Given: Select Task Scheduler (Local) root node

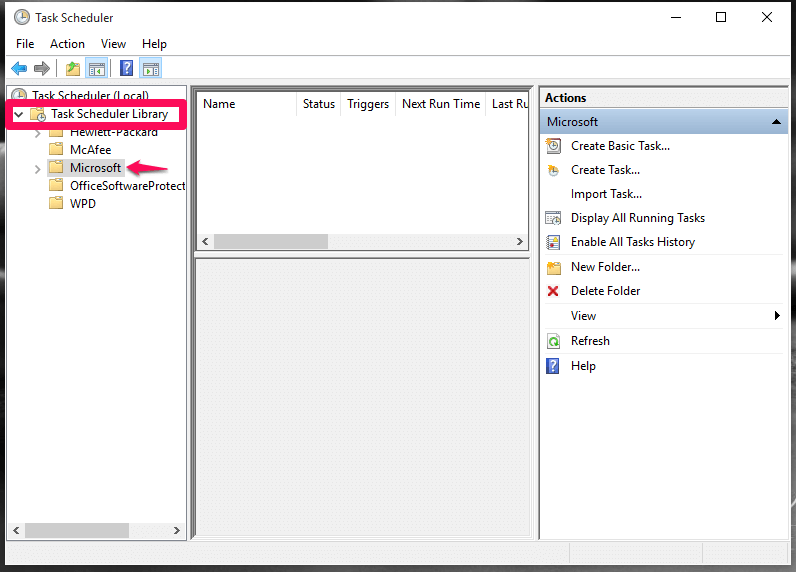Looking at the screenshot, I should tap(90, 95).
